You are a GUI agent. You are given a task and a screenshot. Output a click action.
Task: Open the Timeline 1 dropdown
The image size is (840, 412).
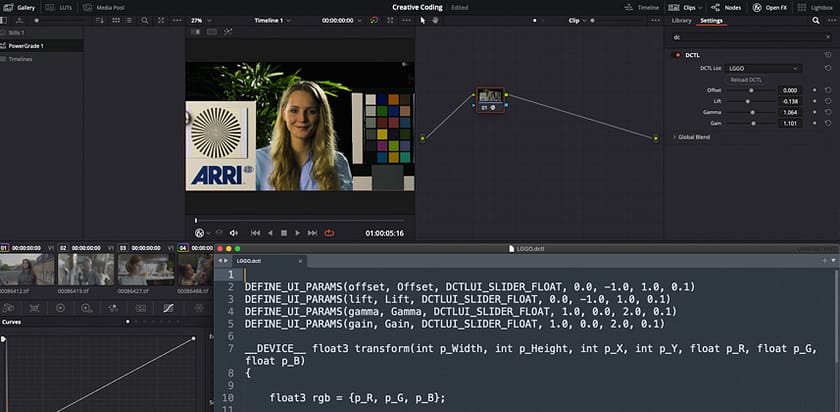[x=273, y=20]
